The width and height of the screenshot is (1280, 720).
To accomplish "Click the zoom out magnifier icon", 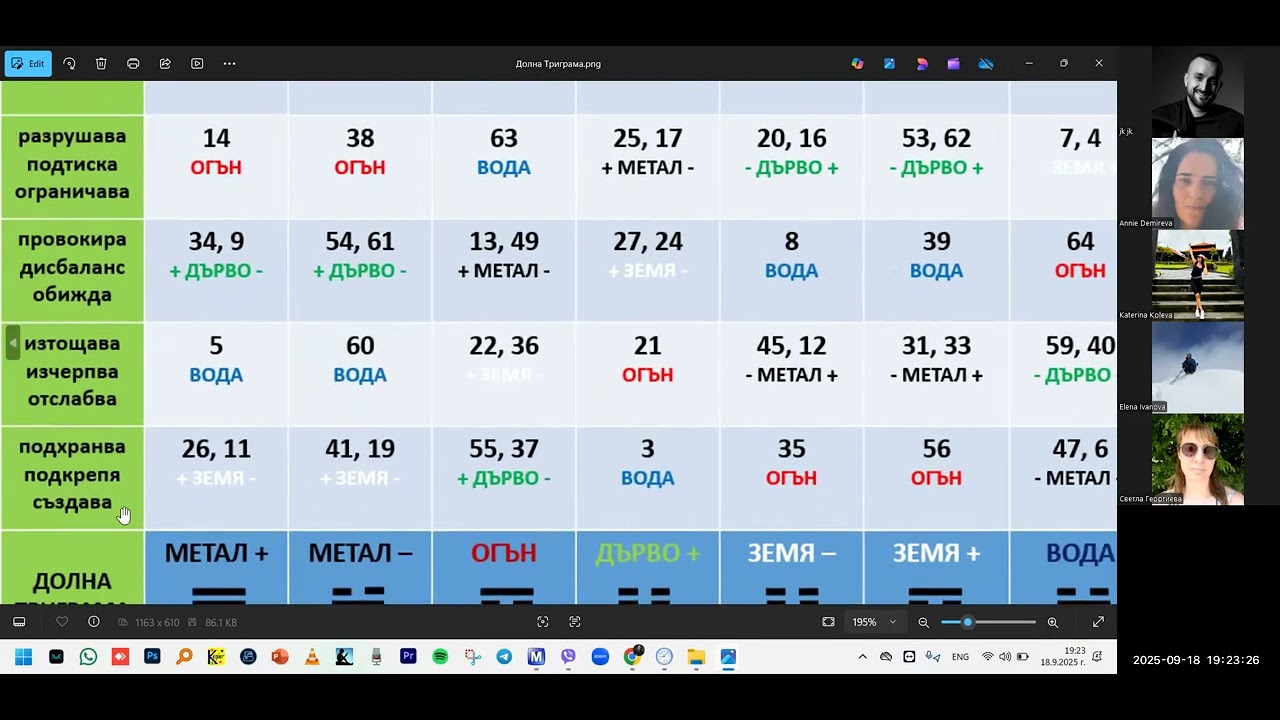I will [x=923, y=622].
